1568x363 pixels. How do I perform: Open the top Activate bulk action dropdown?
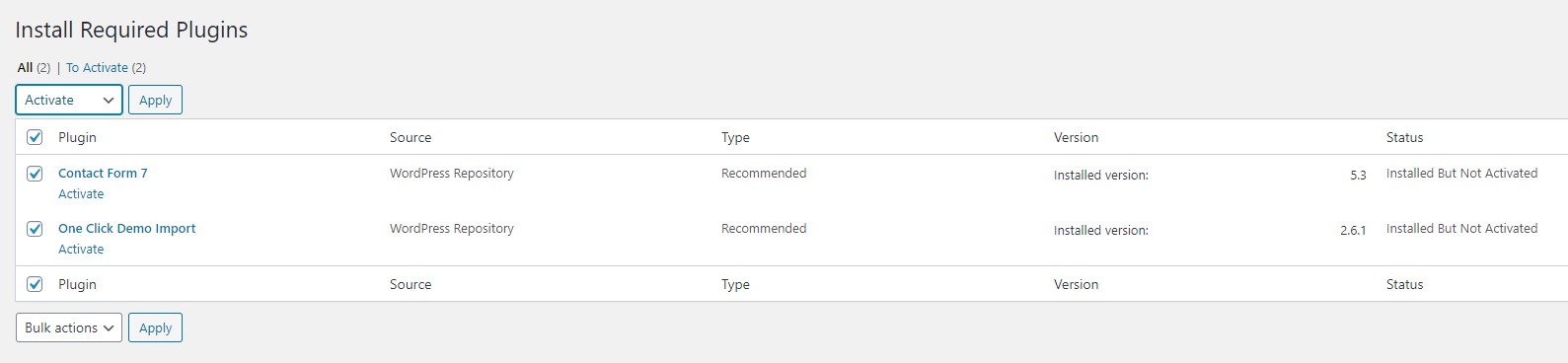tap(69, 100)
